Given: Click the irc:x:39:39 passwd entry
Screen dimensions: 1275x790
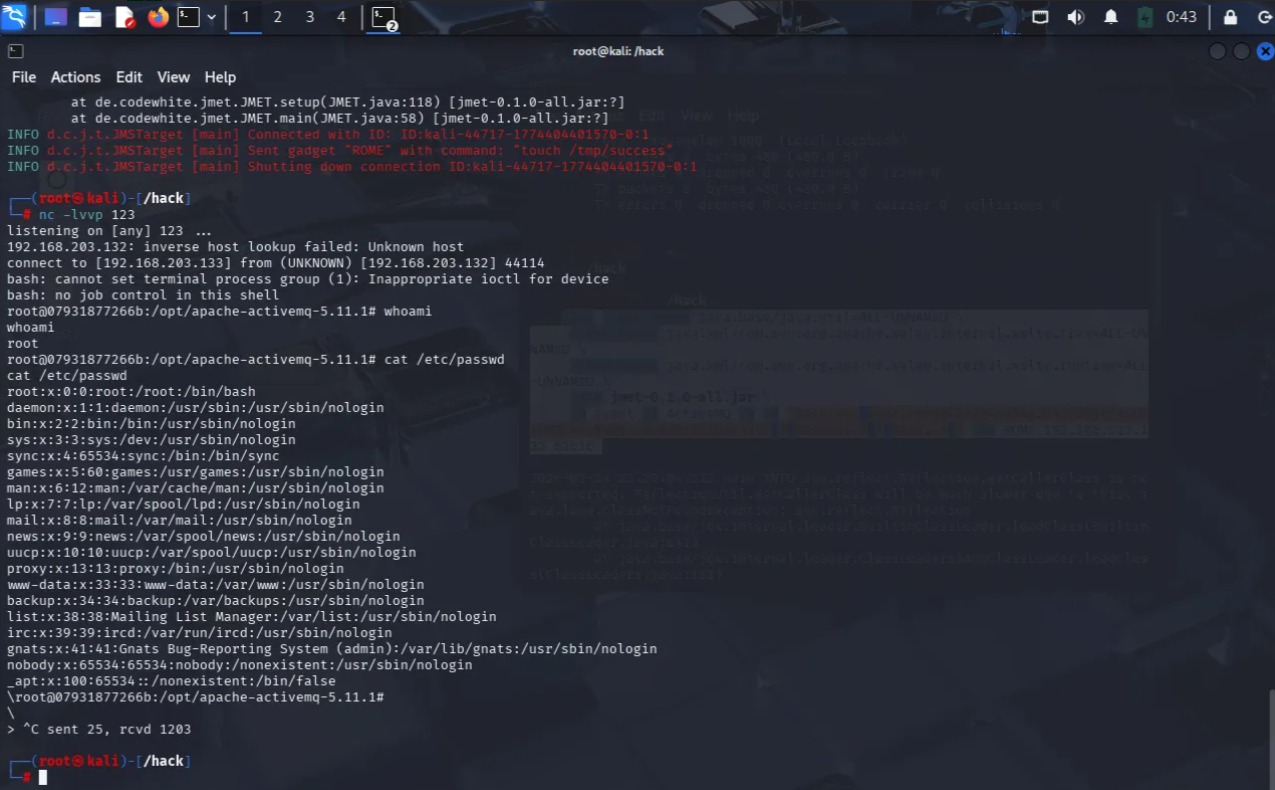Looking at the screenshot, I should (199, 632).
